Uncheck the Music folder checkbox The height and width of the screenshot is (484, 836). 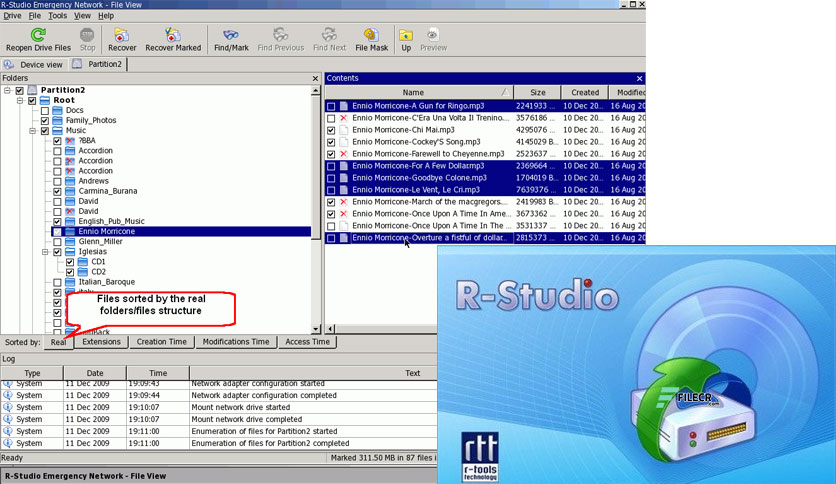pyautogui.click(x=45, y=131)
